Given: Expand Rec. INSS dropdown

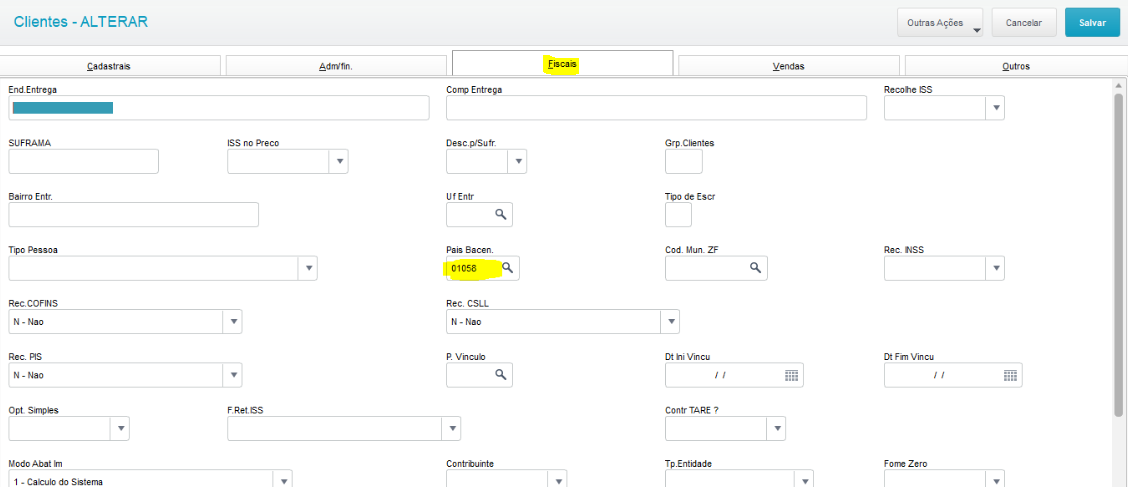Looking at the screenshot, I should [x=996, y=268].
